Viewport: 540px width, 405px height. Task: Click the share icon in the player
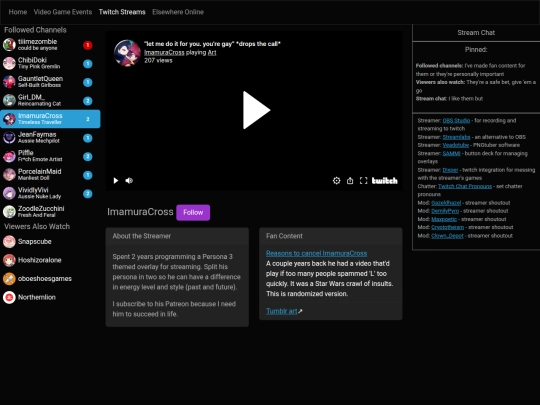350,180
